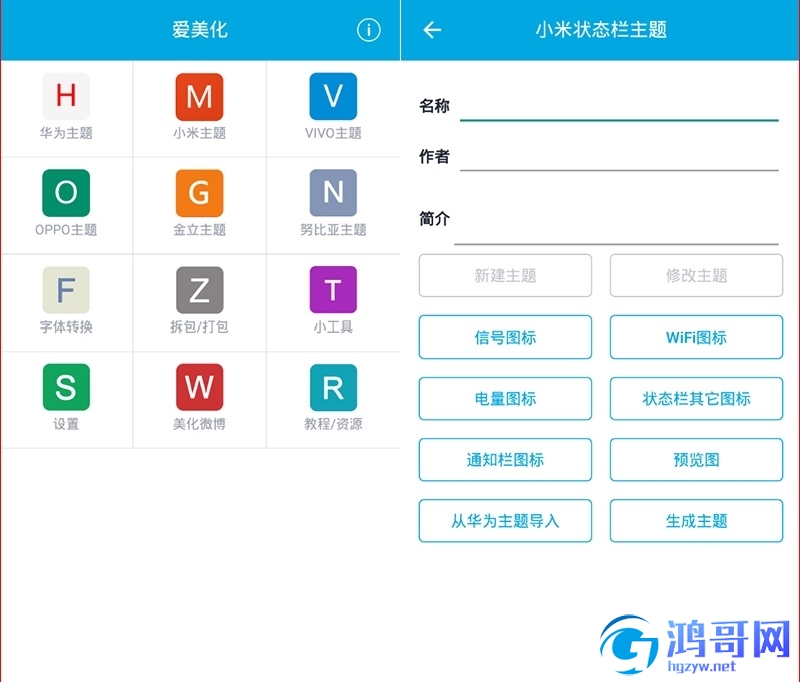Viewport: 800px width, 682px height.
Task: Select 从华为主题导入 button
Action: coord(505,521)
